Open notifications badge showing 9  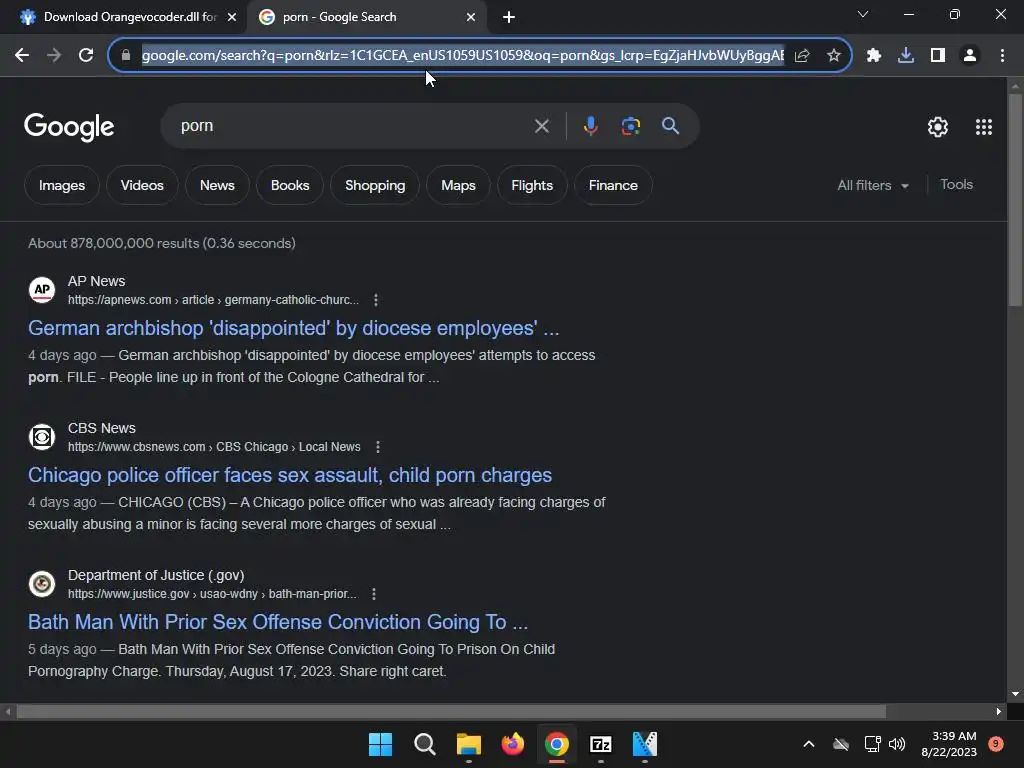995,744
